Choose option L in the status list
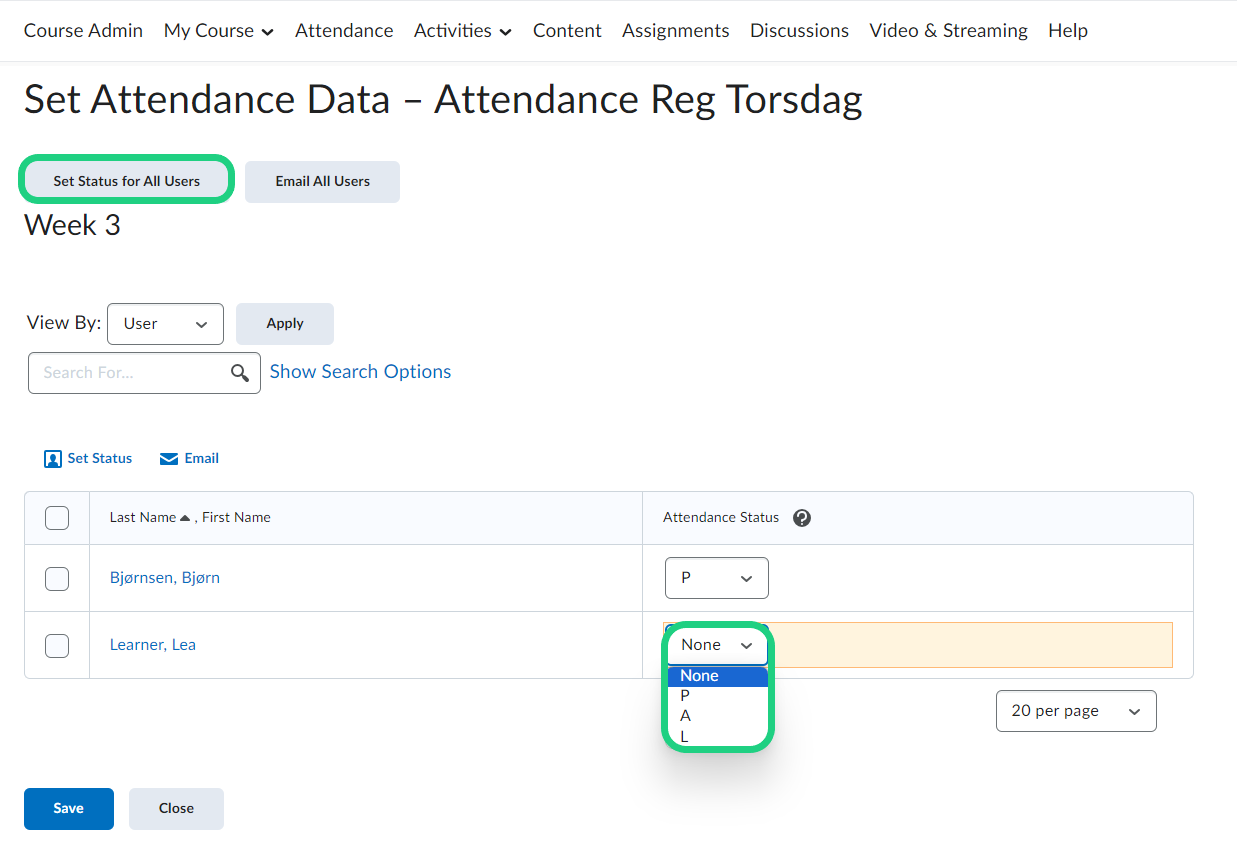Screen dimensions: 1237x857 pyautogui.click(x=685, y=737)
